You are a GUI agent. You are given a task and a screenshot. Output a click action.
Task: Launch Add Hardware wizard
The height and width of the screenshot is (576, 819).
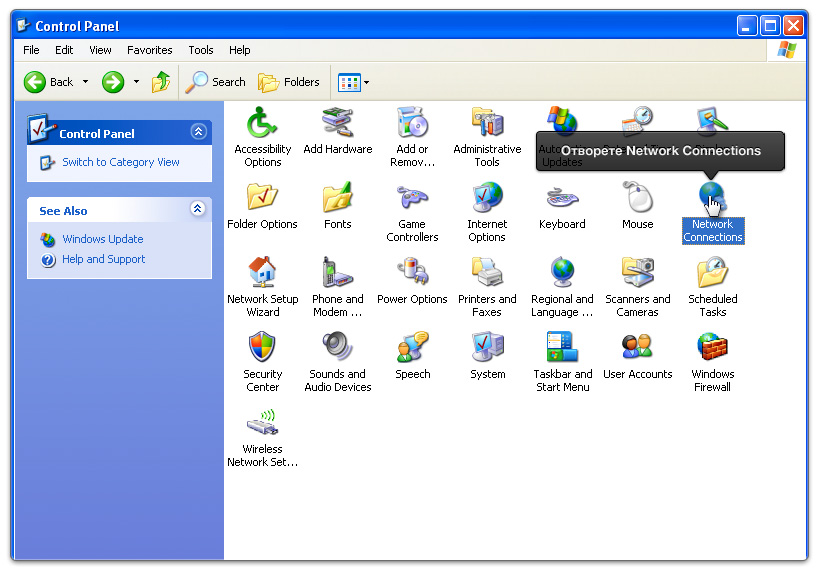click(x=338, y=124)
